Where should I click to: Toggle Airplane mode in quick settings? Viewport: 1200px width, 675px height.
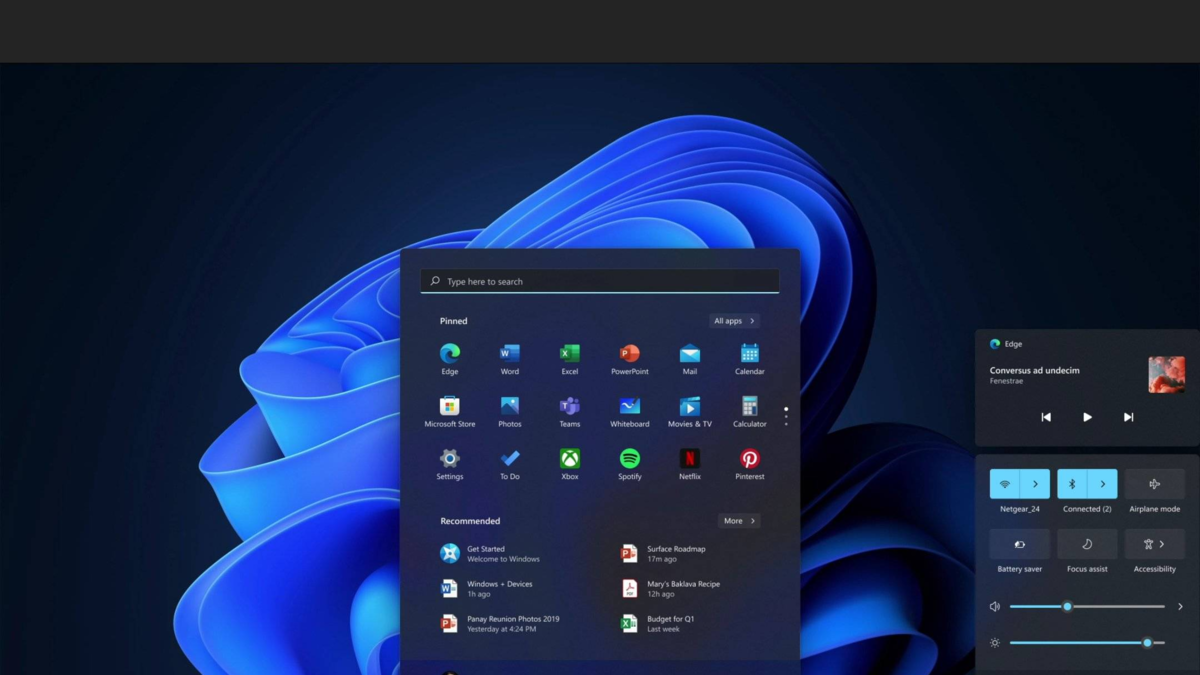1154,484
